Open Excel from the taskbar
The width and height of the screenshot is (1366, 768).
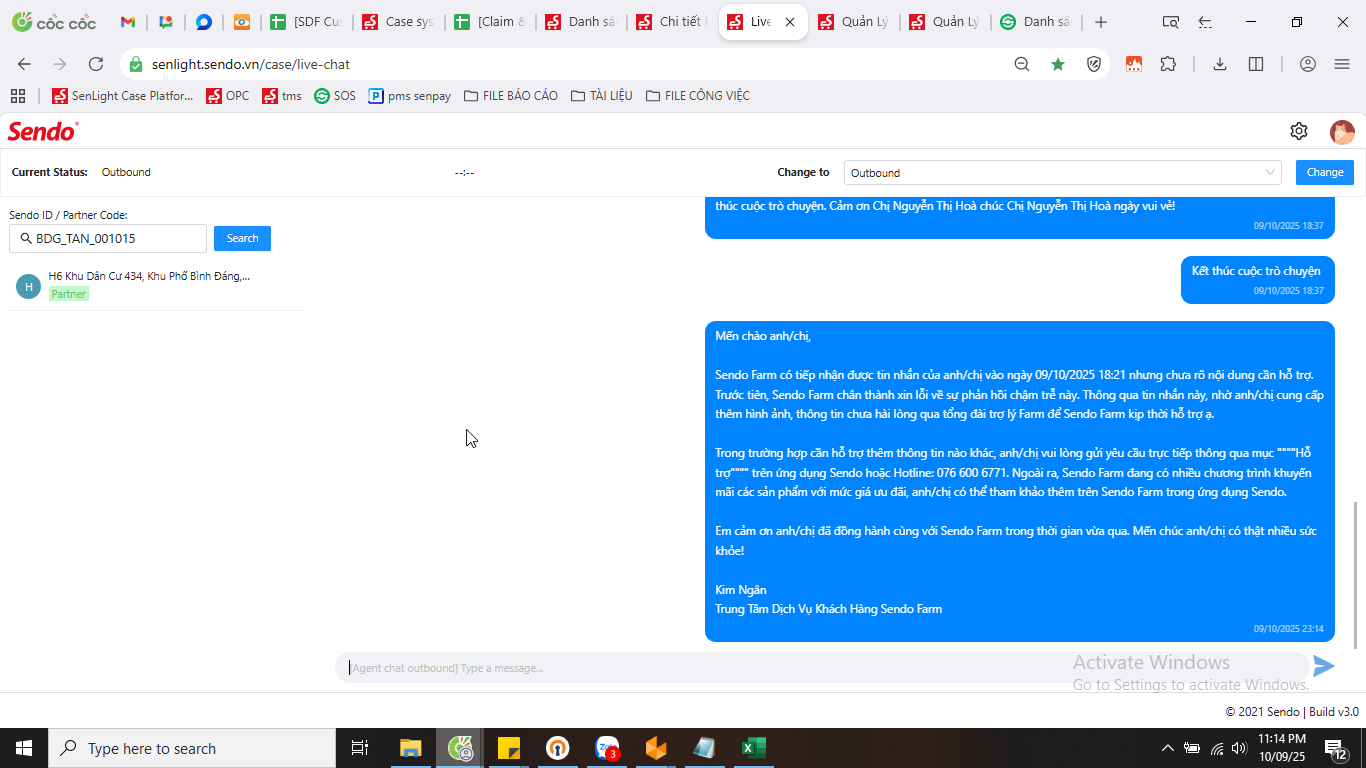pyautogui.click(x=753, y=748)
